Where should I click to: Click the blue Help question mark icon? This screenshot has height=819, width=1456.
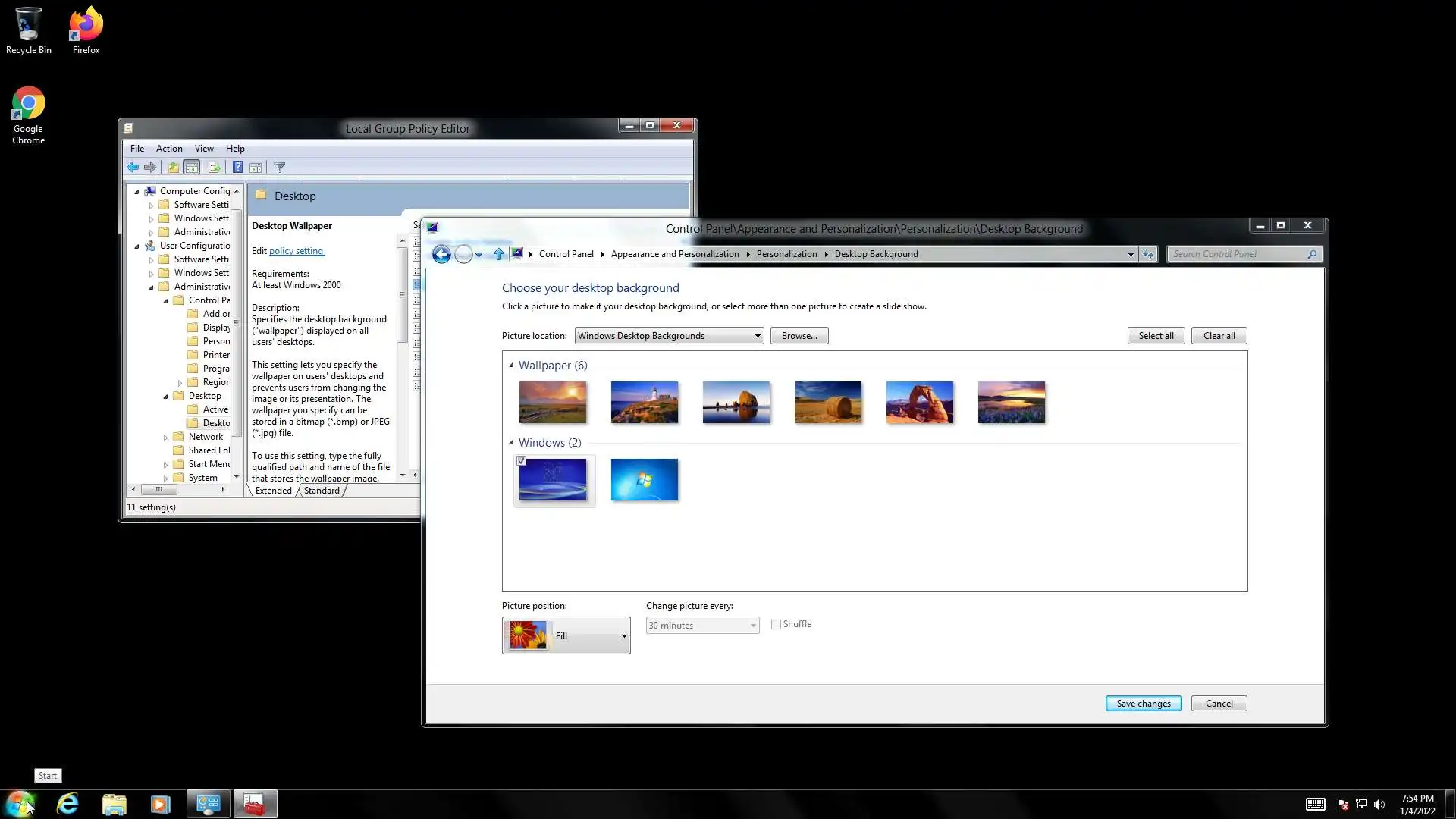click(x=237, y=168)
